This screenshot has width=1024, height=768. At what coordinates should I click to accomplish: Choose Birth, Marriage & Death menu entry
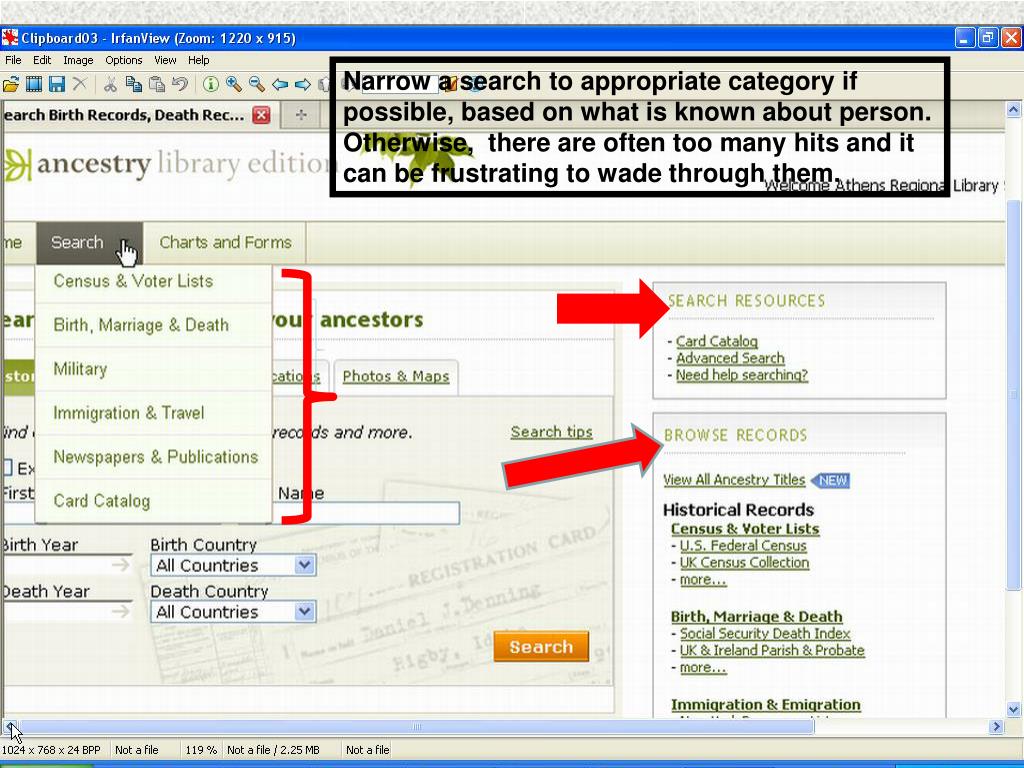point(153,325)
